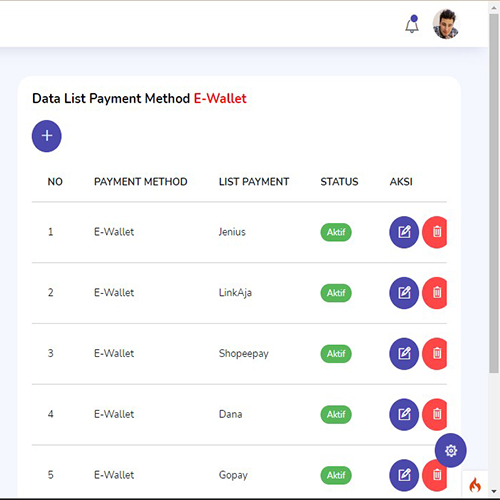Select the Shopeepay cell
The height and width of the screenshot is (500, 500).
click(244, 354)
